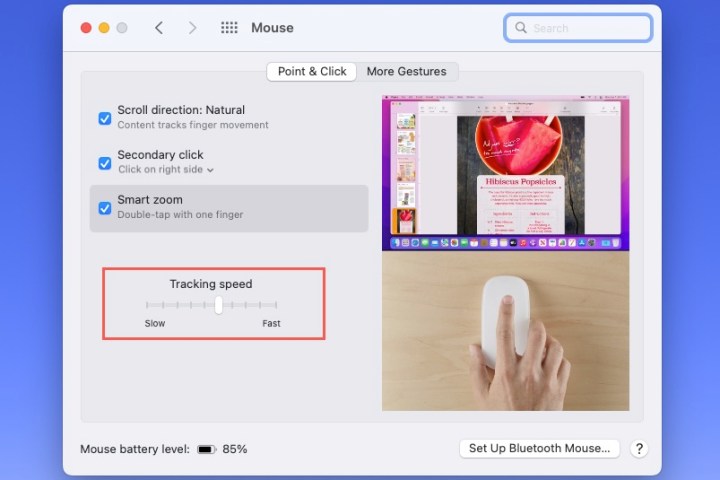Open help with the question mark button
Viewport: 720px width, 480px height.
[x=639, y=448]
